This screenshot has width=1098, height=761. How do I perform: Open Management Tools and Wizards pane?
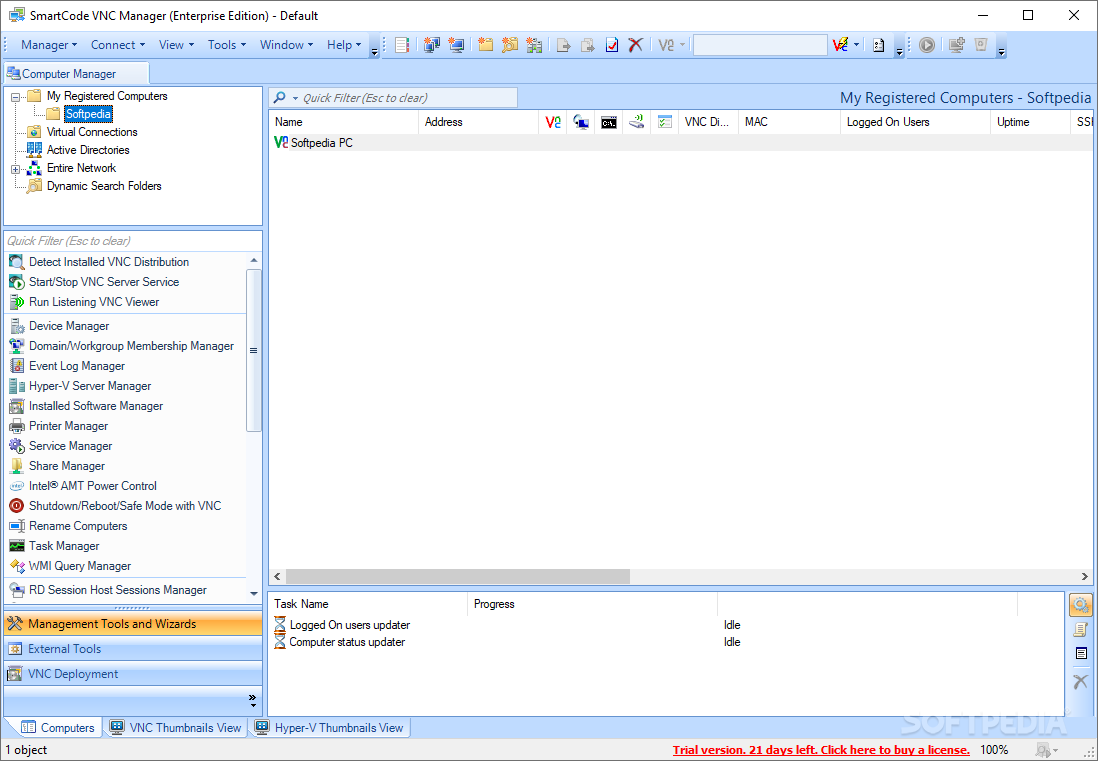[x=133, y=624]
